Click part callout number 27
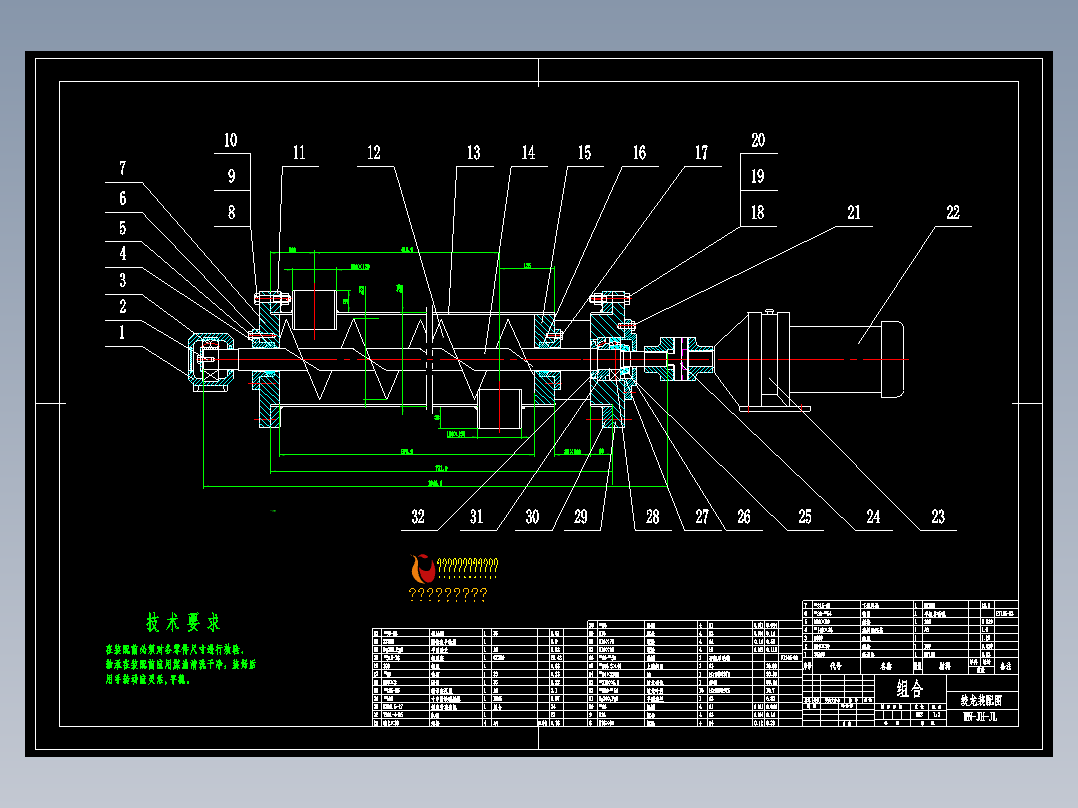The image size is (1078, 808). click(x=702, y=516)
